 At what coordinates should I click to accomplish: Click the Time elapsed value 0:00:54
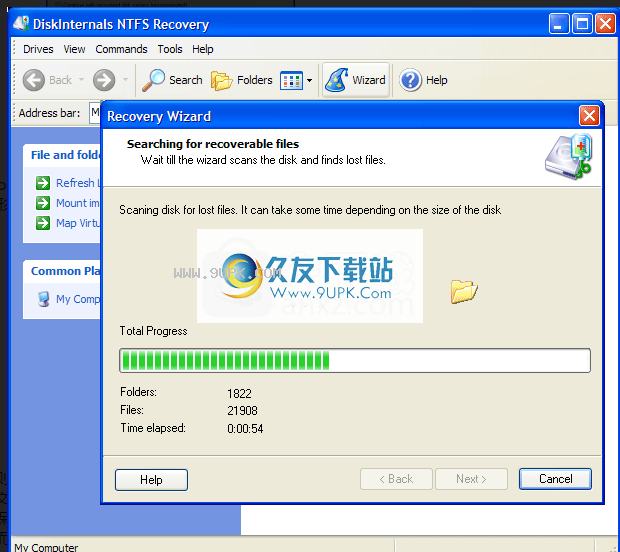(245, 429)
